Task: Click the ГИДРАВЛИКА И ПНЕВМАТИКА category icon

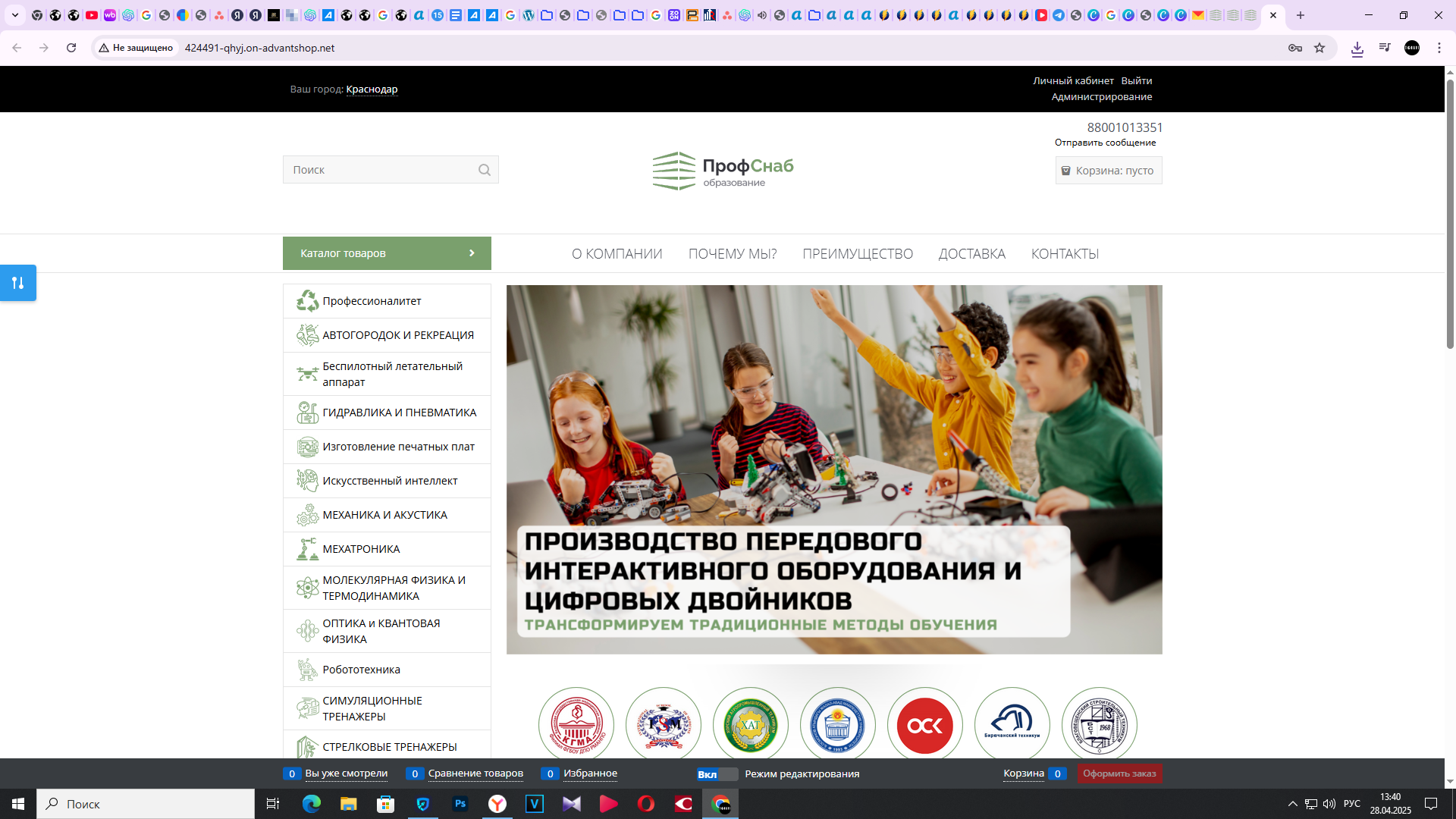Action: click(x=307, y=413)
